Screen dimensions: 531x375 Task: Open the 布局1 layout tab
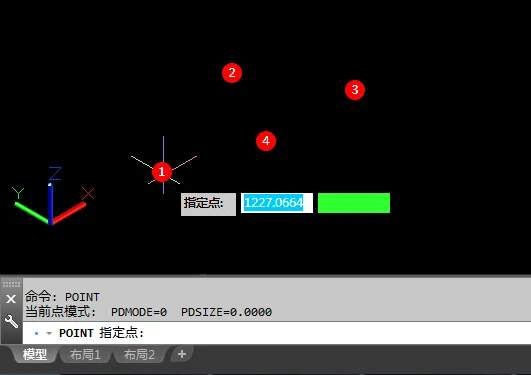tap(85, 355)
